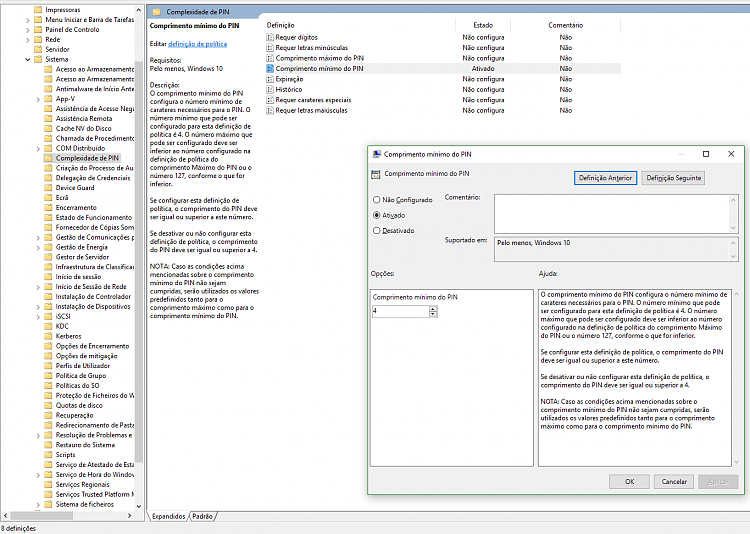This screenshot has height=534, width=750.
Task: Click the Comprimento mínimo do PIN value field
Action: 401,311
